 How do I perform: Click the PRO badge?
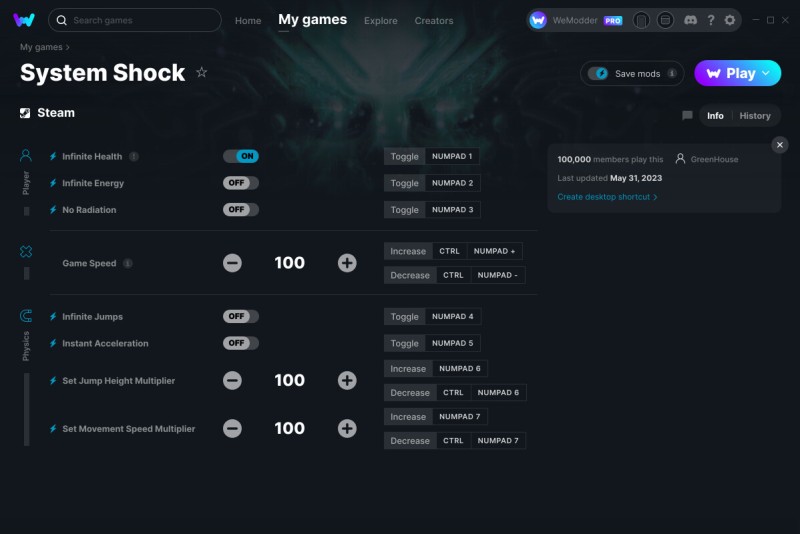613,21
